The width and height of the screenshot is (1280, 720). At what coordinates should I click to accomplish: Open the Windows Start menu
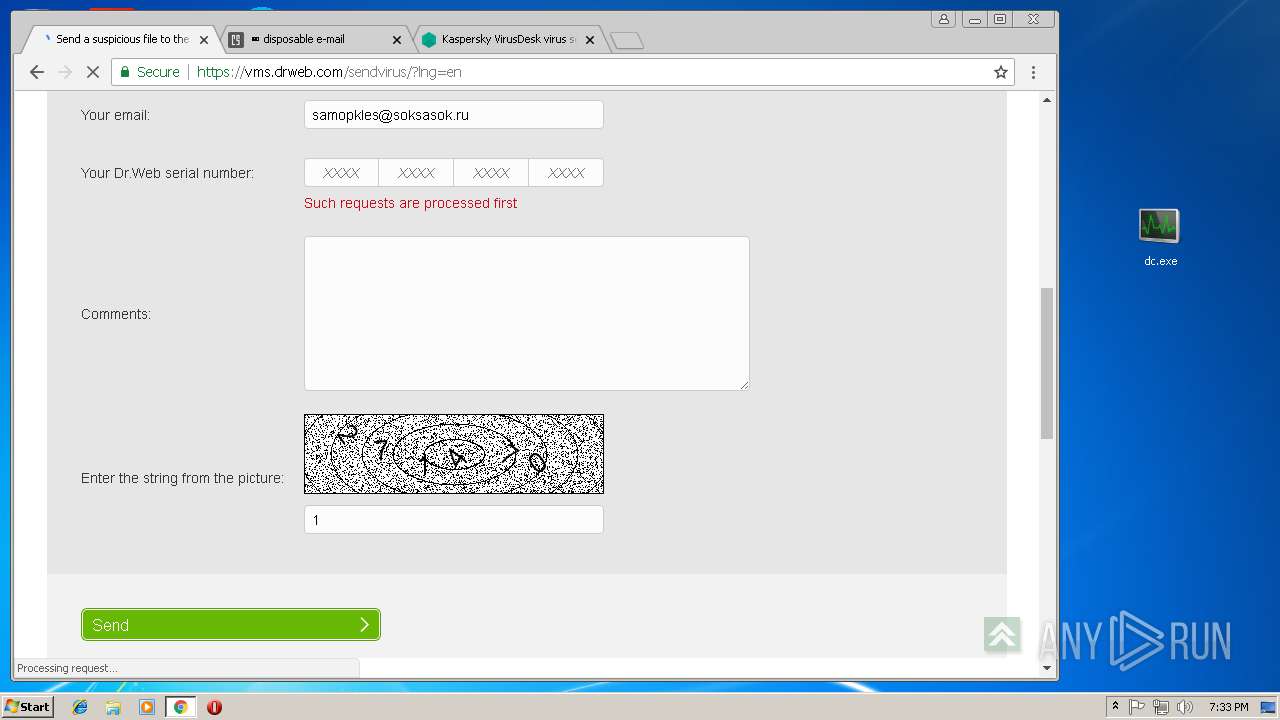(27, 707)
